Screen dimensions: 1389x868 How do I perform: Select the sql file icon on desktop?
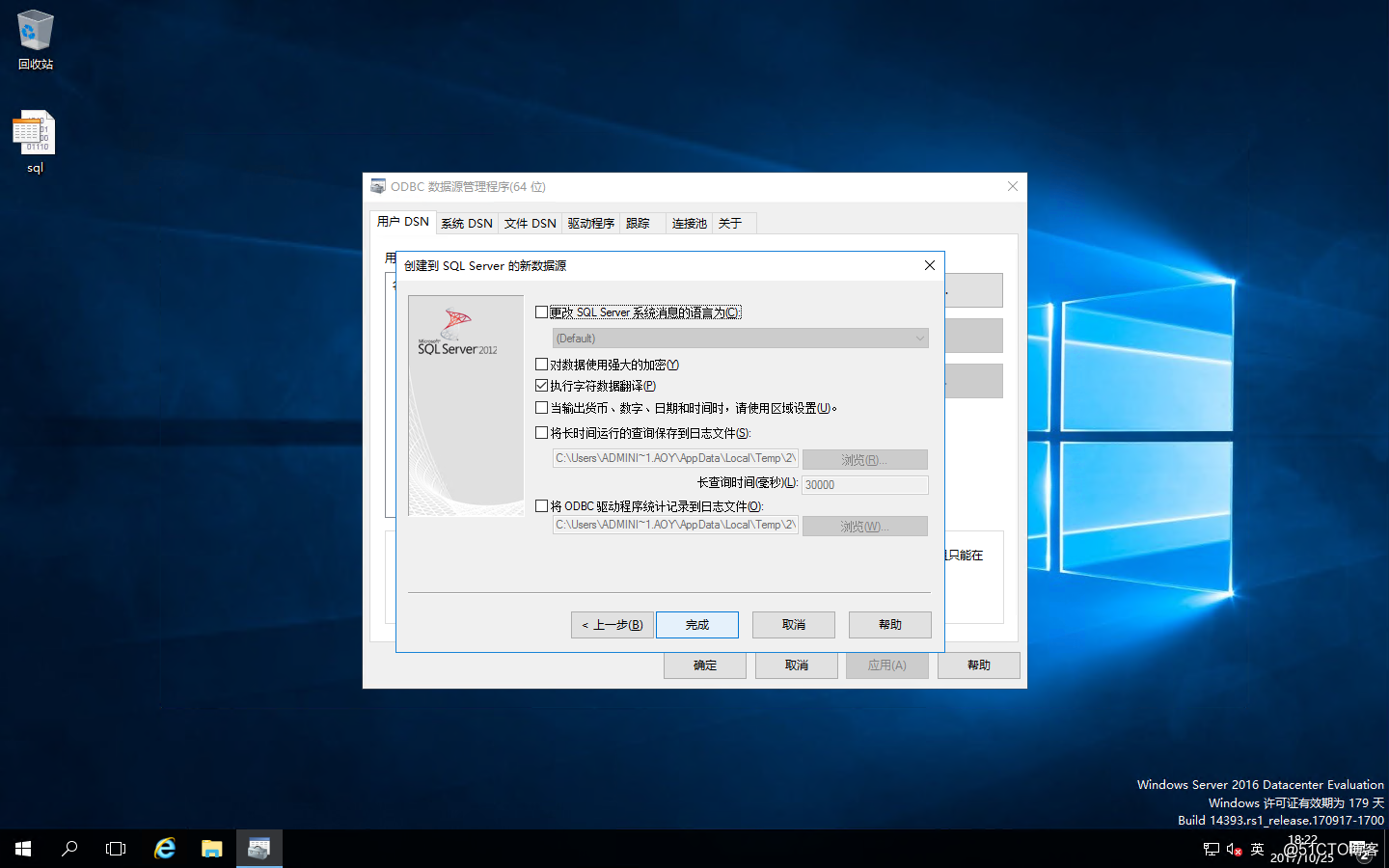tap(35, 142)
